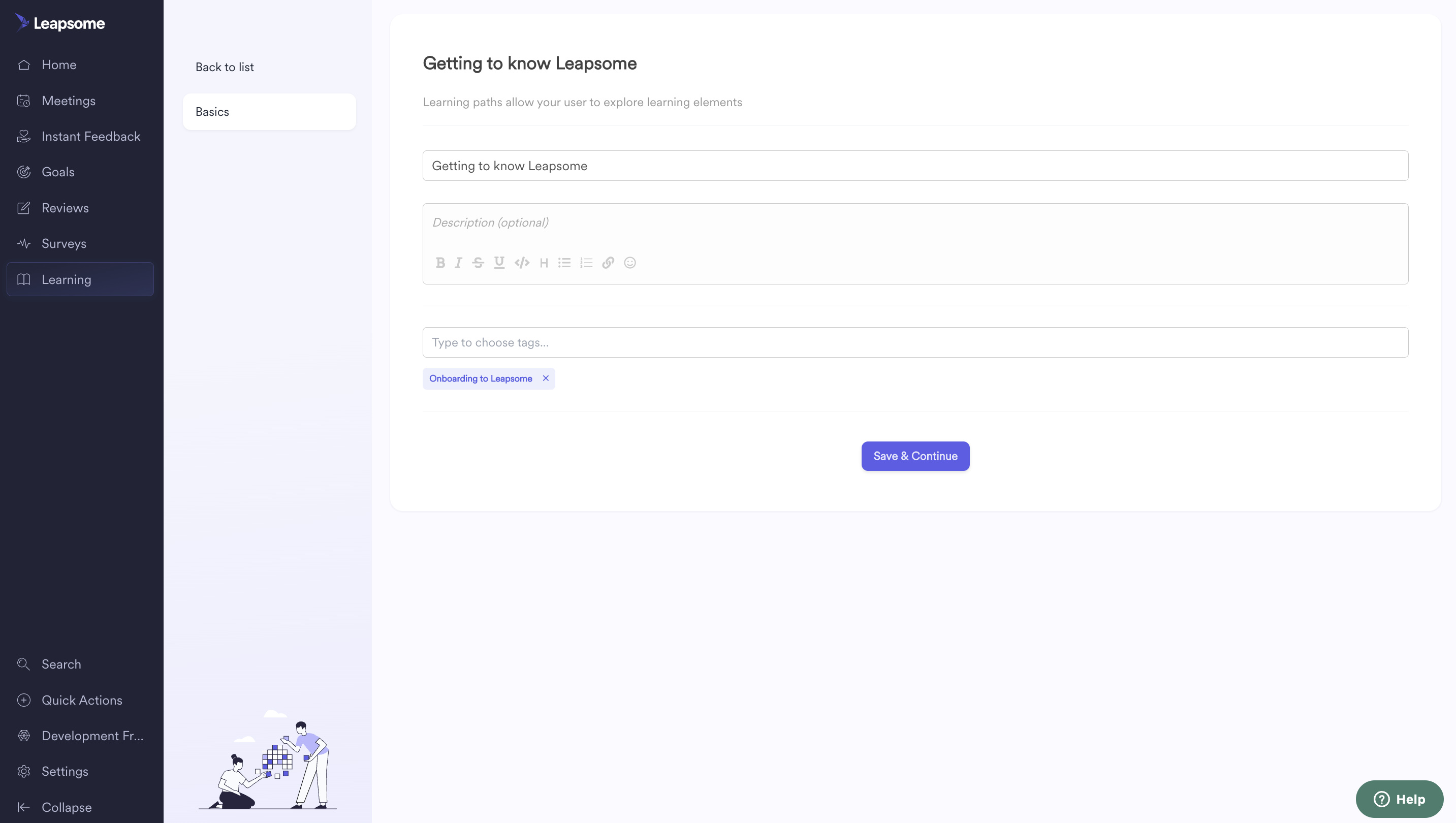Open the emoji picker in description toolbar
Viewport: 1456px width, 823px height.
pyautogui.click(x=629, y=263)
